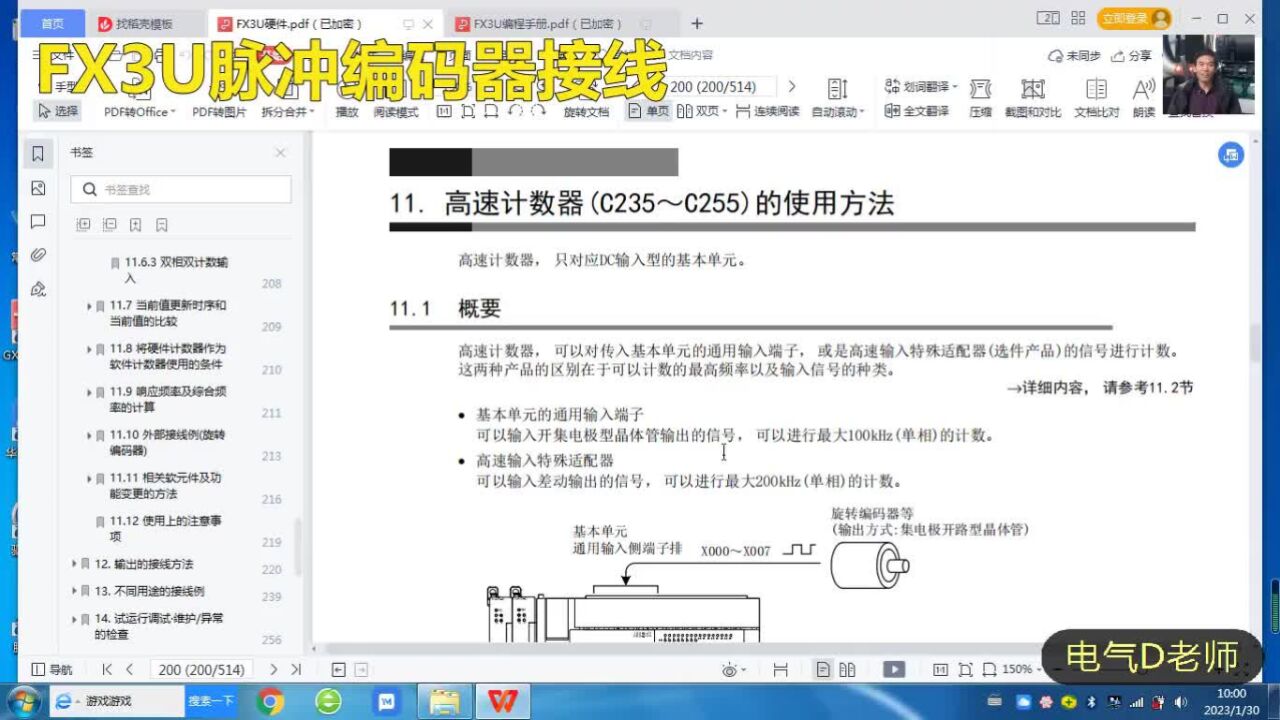Click blue floating assistant icon
The image size is (1280, 720).
[1230, 155]
